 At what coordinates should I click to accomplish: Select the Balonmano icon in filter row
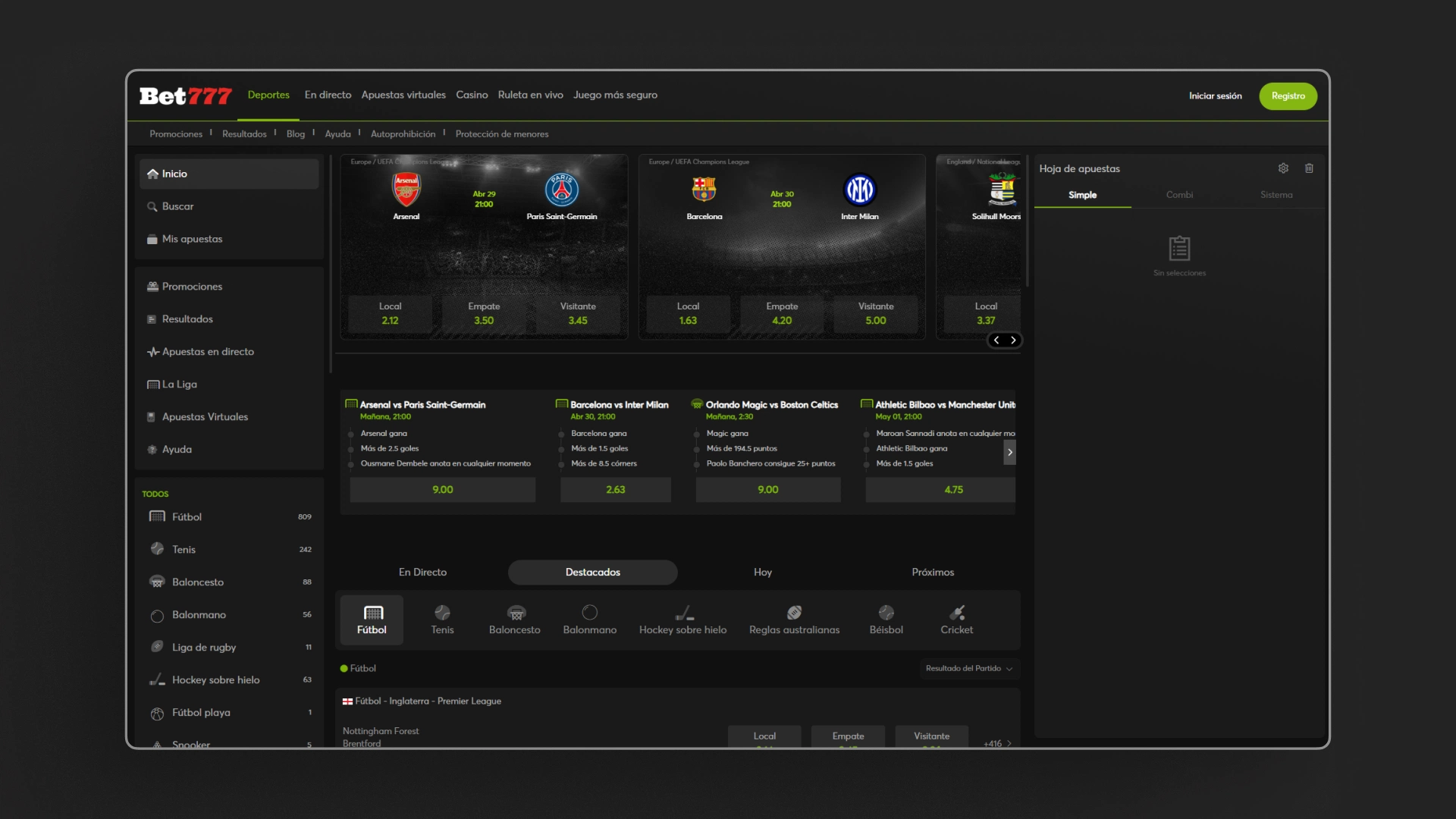point(590,613)
